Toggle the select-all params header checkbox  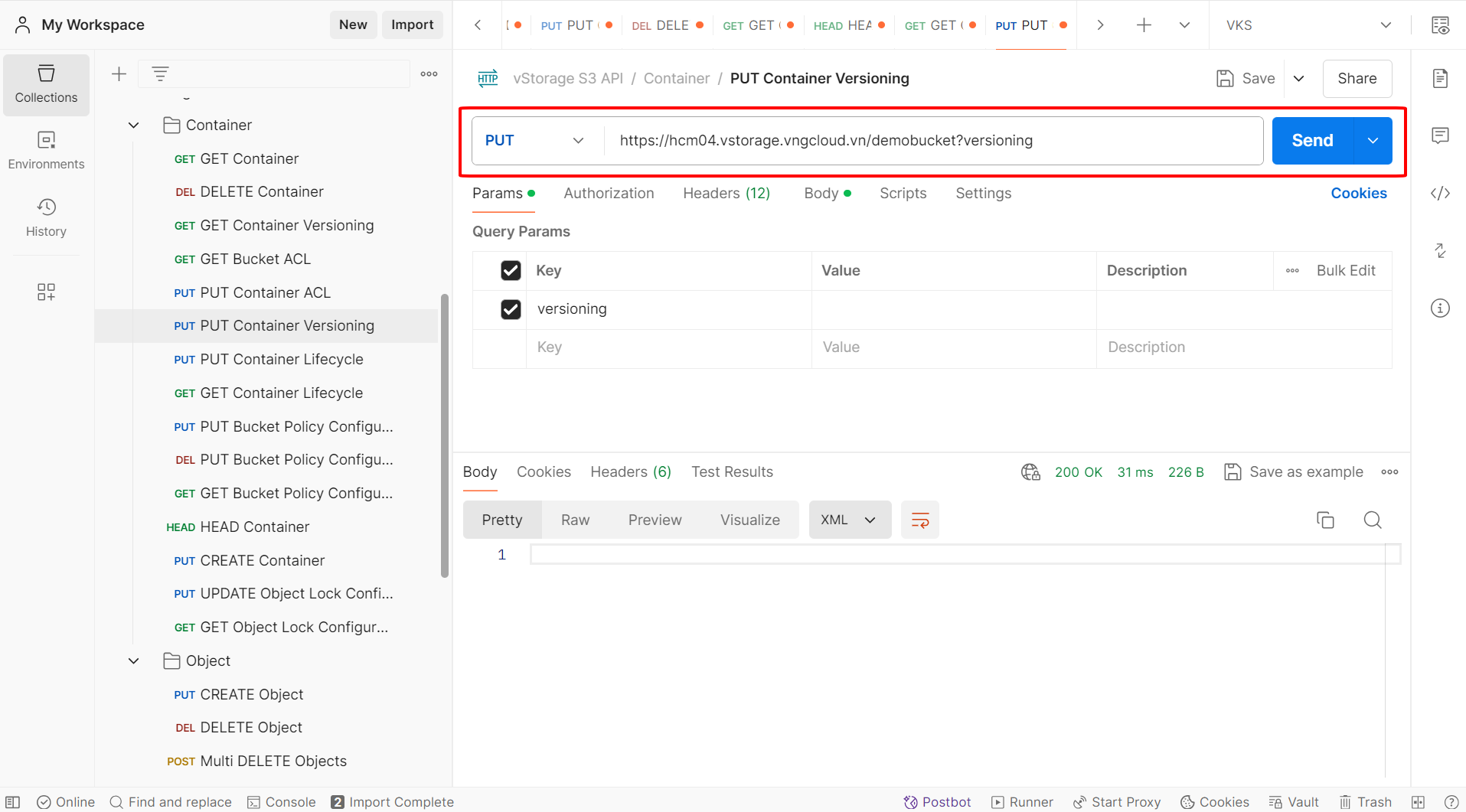(x=511, y=271)
